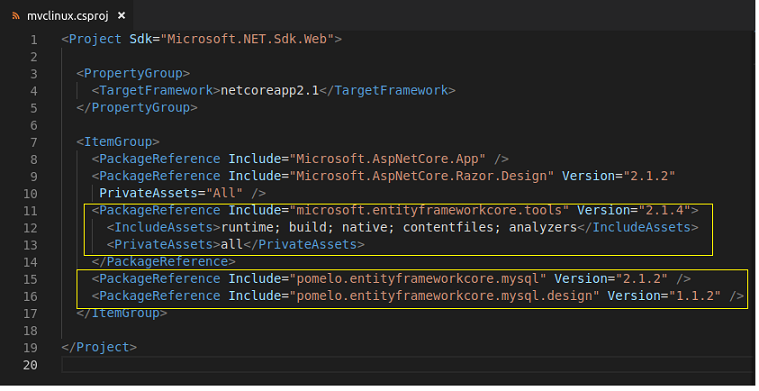The image size is (759, 391).
Task: Close the mvclinux.csproj editor tab
Action: coord(121,16)
